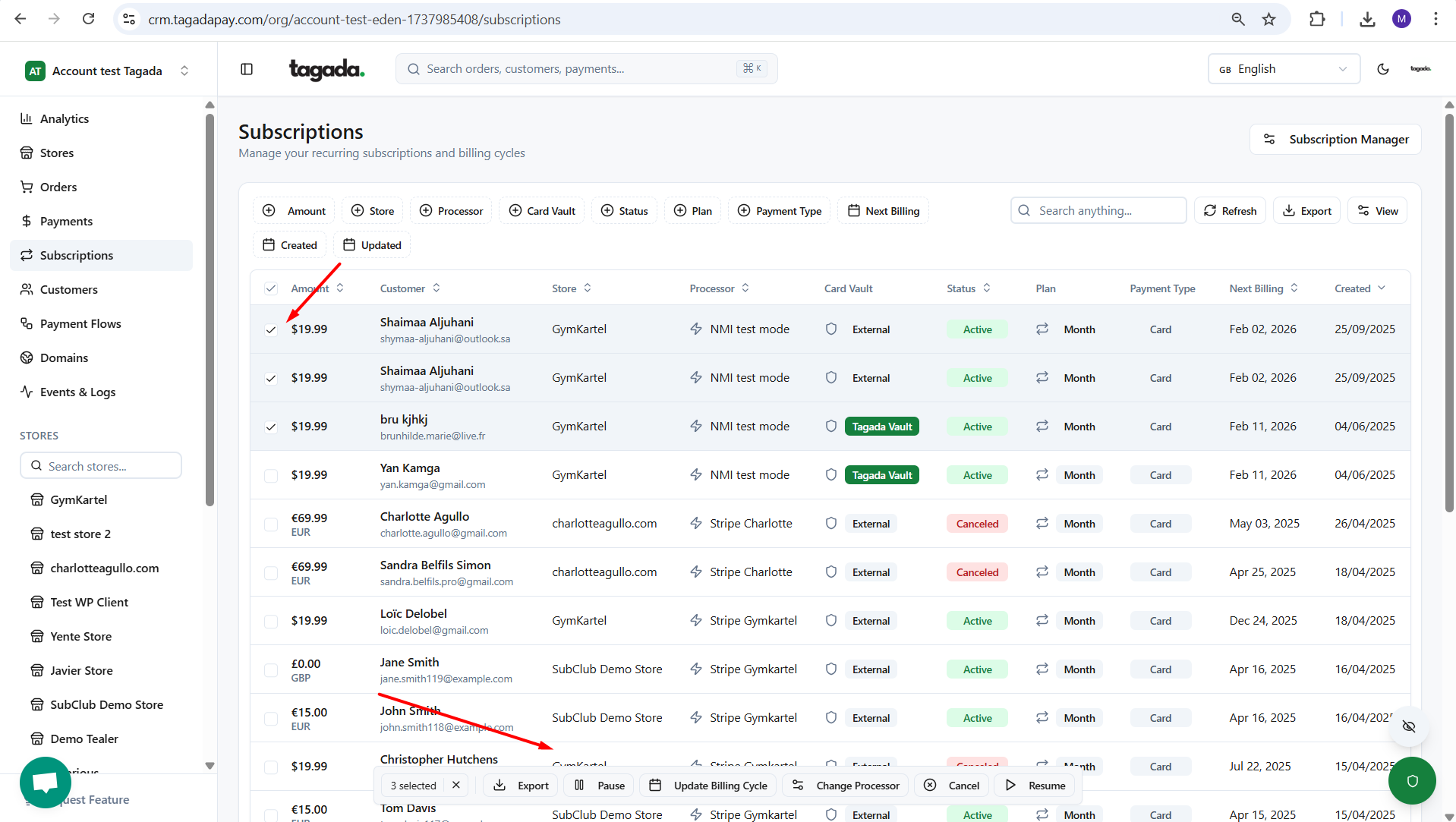Pause the selected subscriptions

(600, 786)
